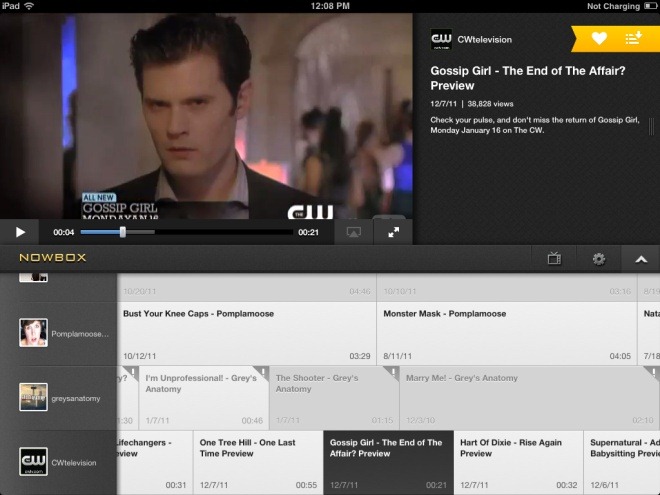The height and width of the screenshot is (495, 660).
Task: Switch video to fullscreen mode
Action: [x=393, y=232]
